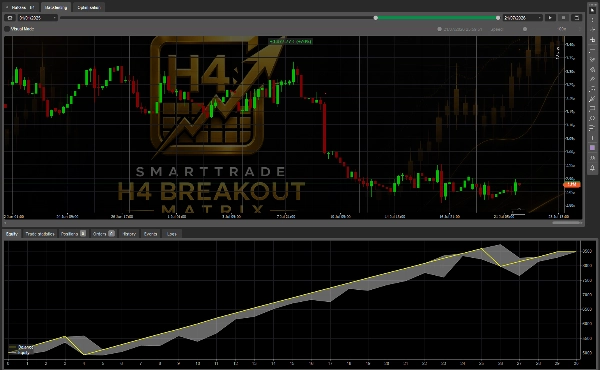
Task: Click the start handle of the date range slider
Action: point(376,18)
